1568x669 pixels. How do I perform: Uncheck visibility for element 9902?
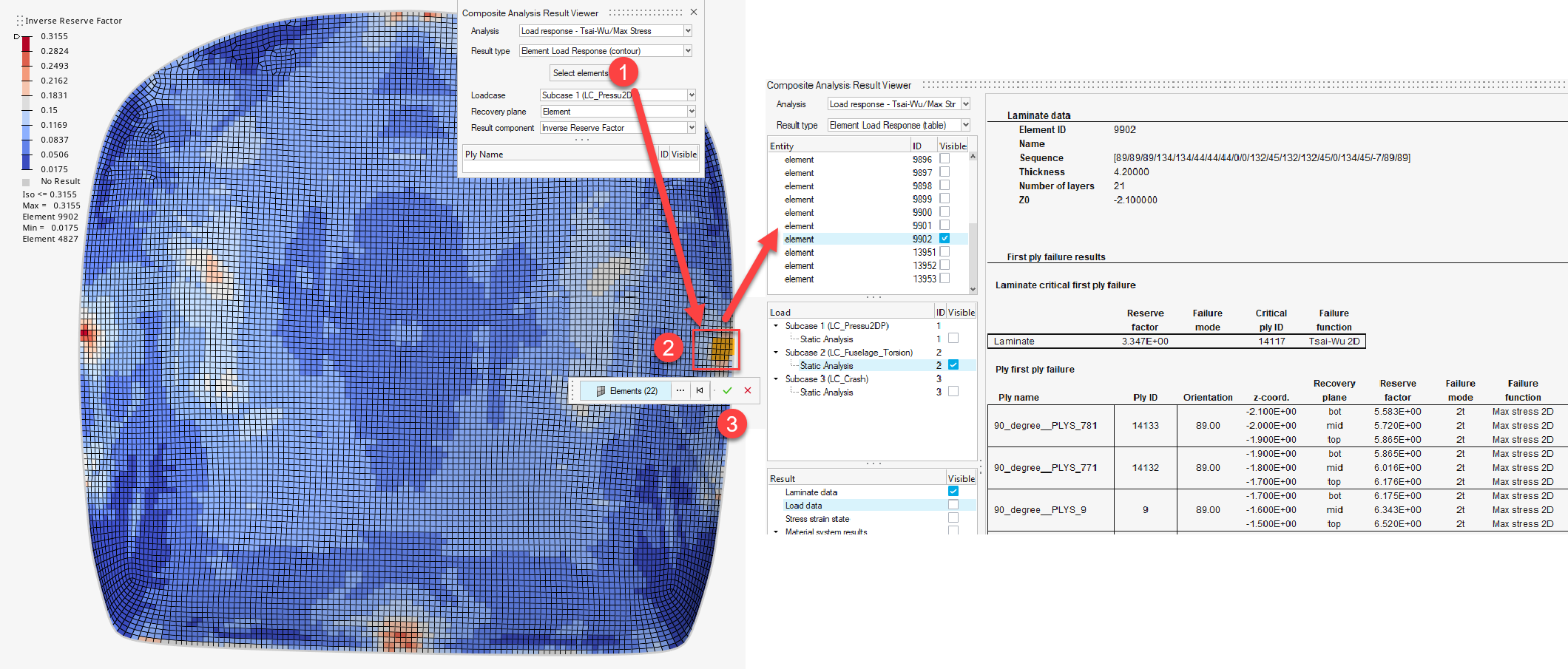[944, 239]
